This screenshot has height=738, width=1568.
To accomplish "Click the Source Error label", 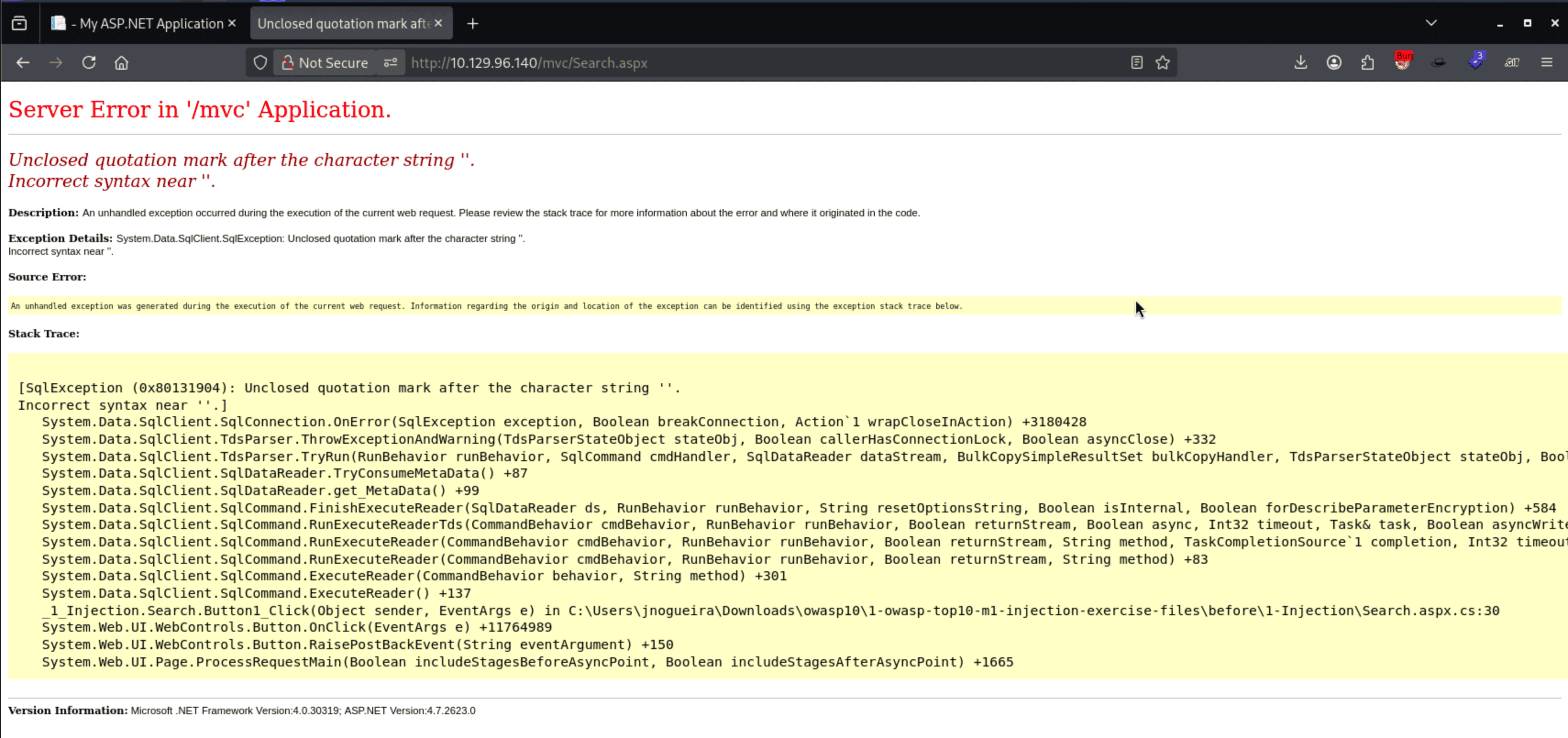I will click(x=48, y=277).
